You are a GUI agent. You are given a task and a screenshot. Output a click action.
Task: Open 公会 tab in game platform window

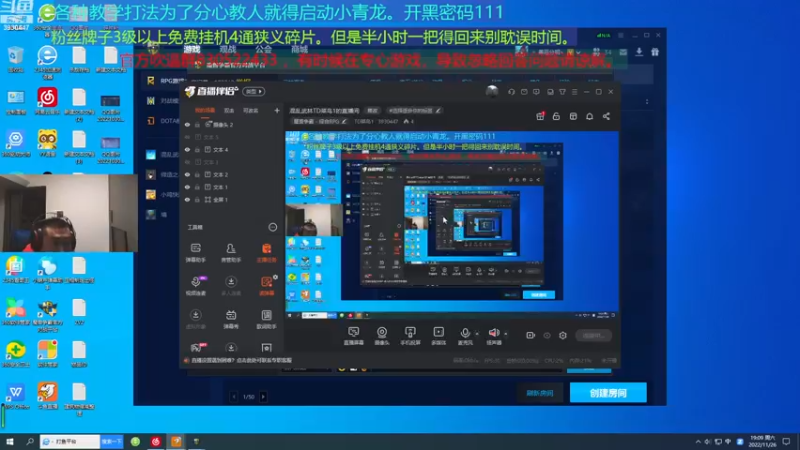263,49
